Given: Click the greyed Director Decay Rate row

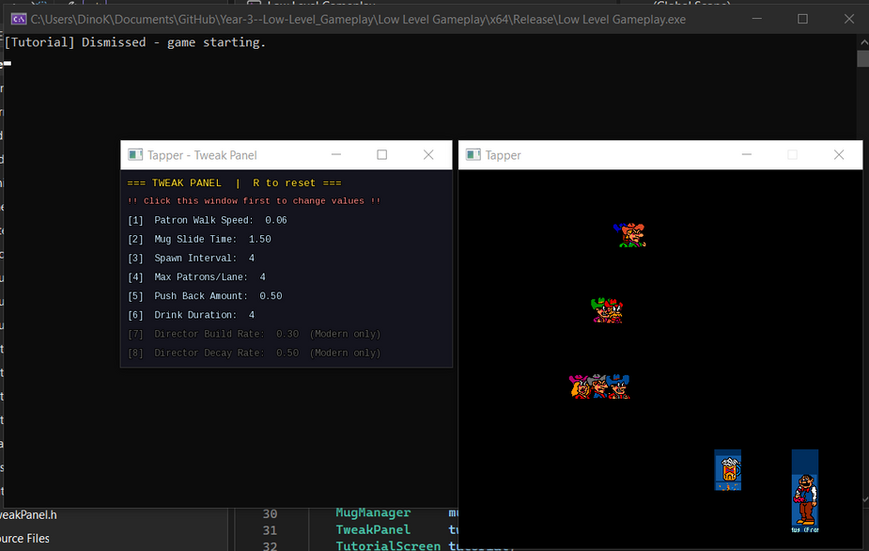Looking at the screenshot, I should [x=254, y=353].
